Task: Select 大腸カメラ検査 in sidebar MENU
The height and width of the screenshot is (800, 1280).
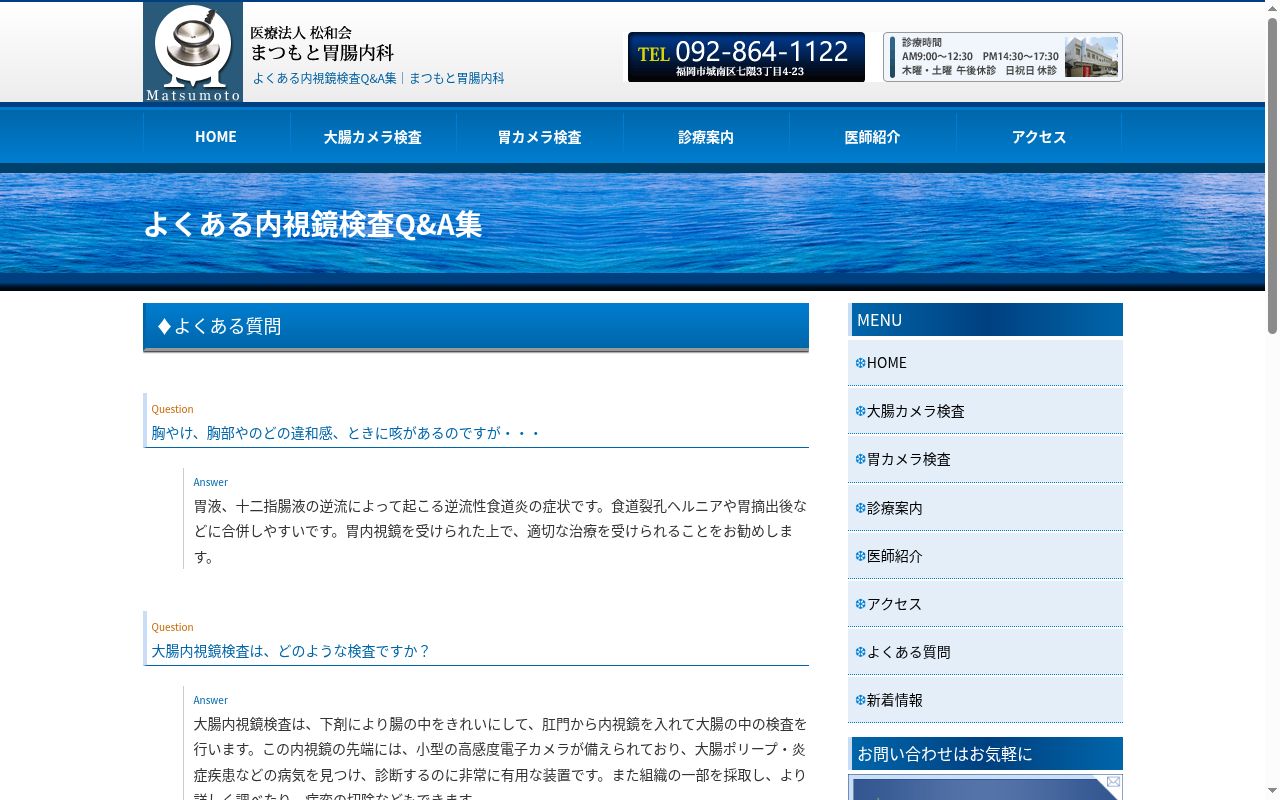Action: [x=985, y=411]
